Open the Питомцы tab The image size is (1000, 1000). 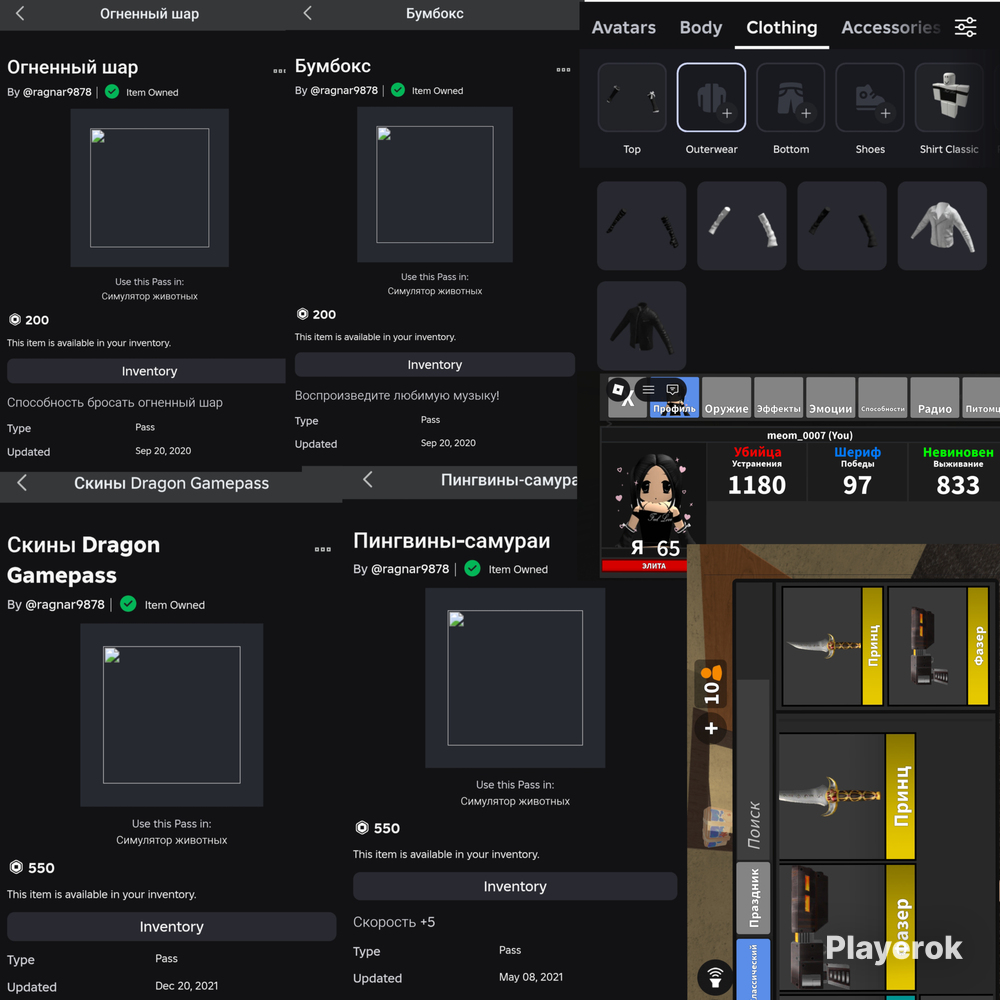click(x=981, y=398)
